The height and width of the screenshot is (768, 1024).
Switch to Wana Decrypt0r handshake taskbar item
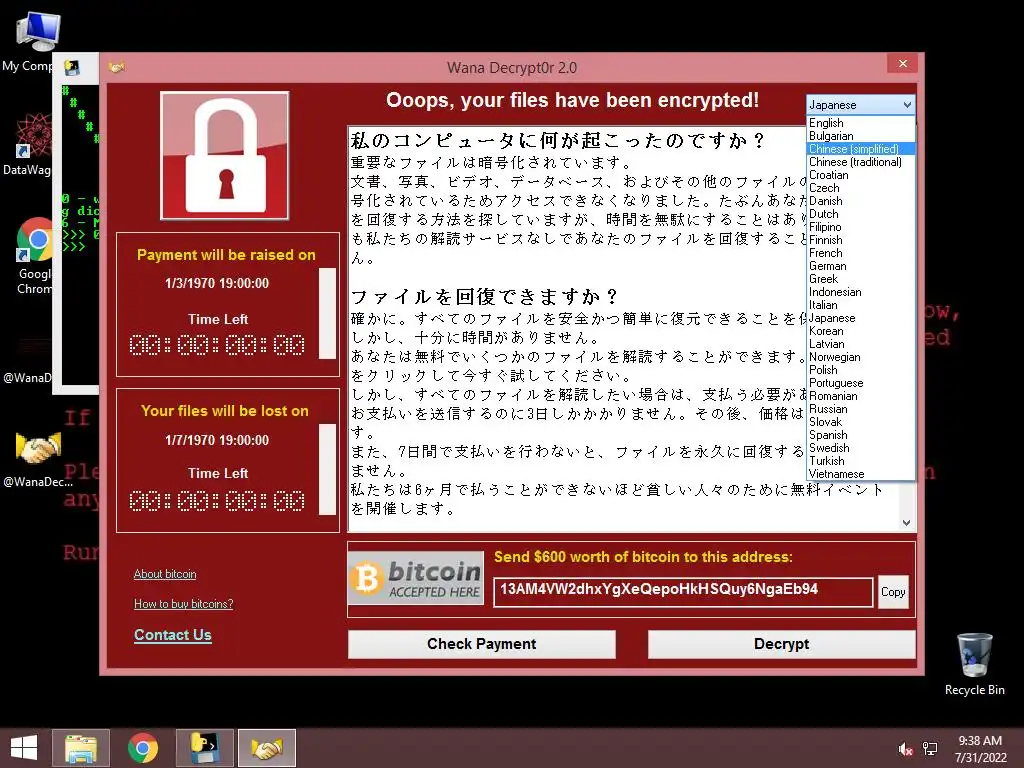(x=266, y=748)
